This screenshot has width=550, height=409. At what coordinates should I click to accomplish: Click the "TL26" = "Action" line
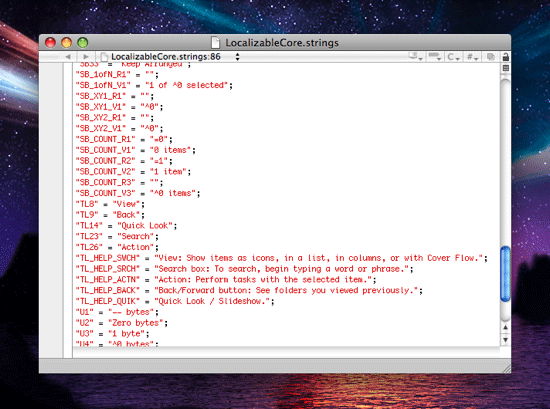pos(117,247)
